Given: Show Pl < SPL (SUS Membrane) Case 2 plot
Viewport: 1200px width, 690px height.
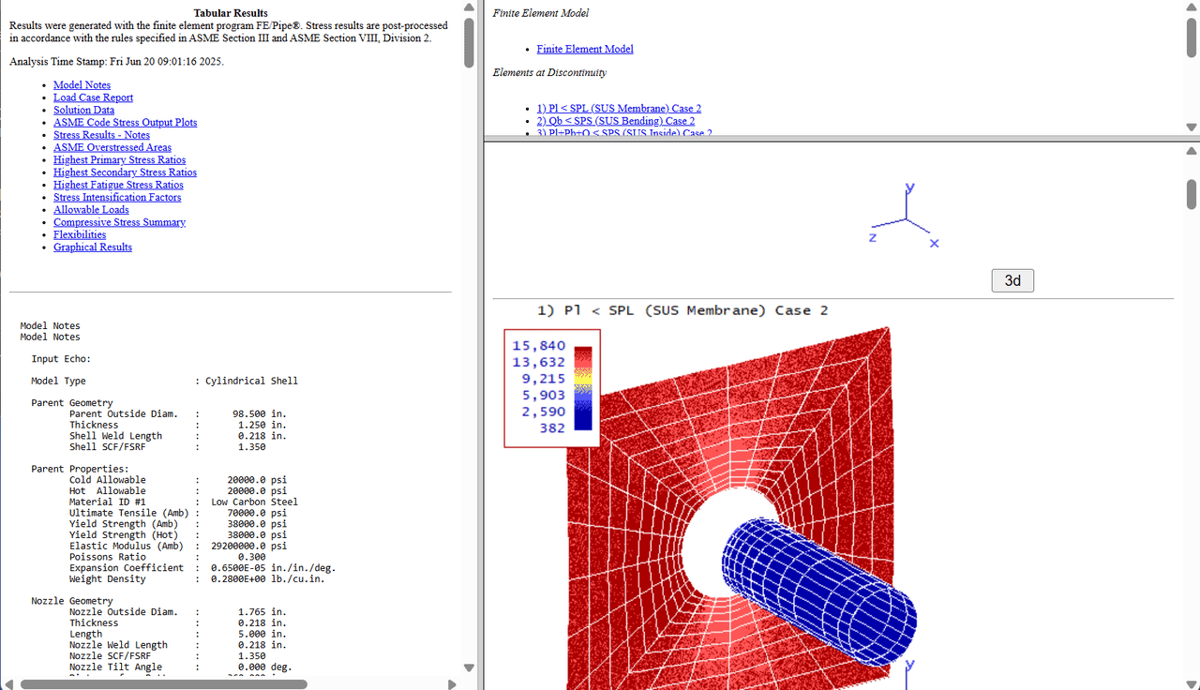Looking at the screenshot, I should click(618, 108).
